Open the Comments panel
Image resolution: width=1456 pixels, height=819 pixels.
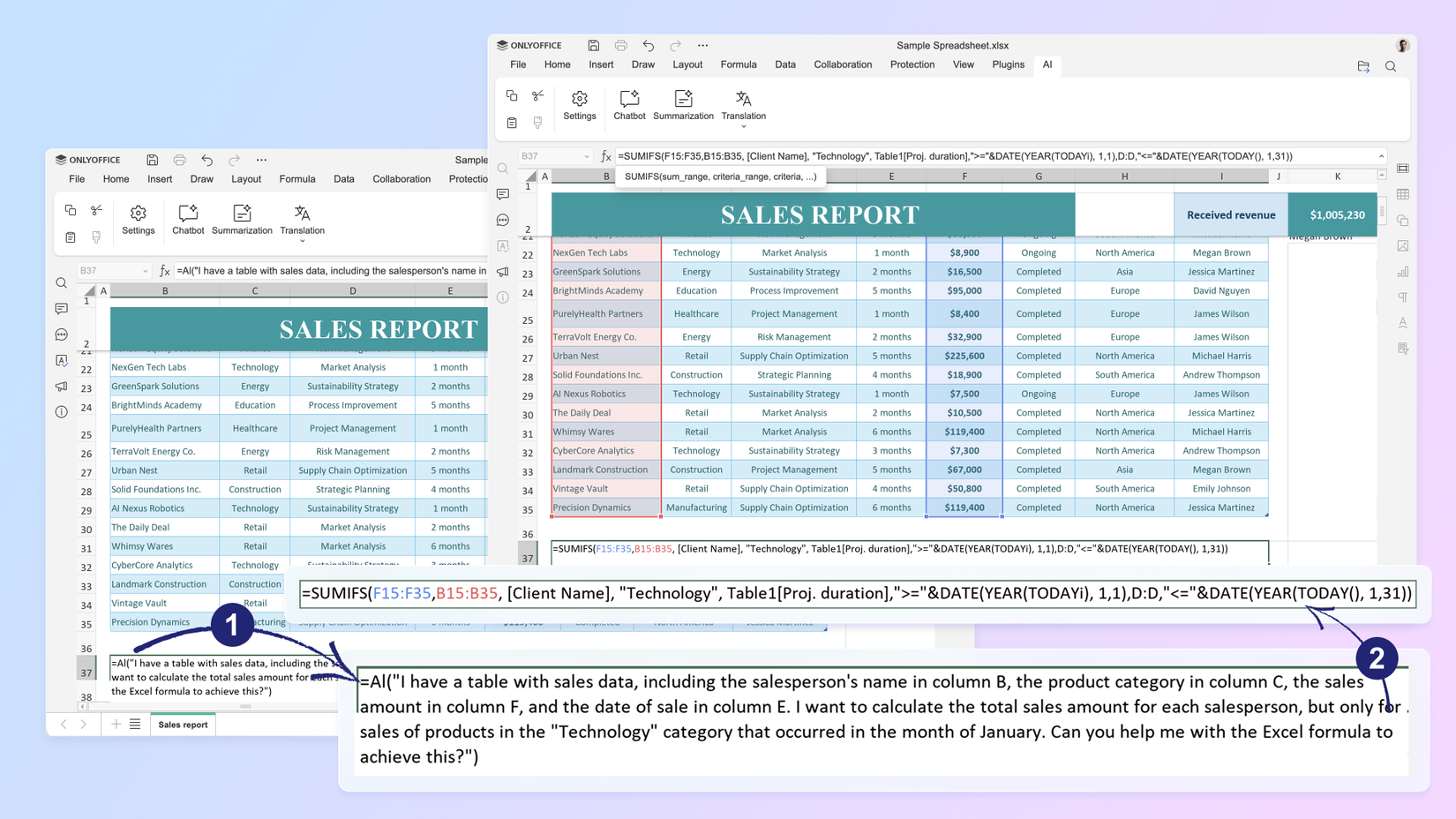tap(503, 195)
